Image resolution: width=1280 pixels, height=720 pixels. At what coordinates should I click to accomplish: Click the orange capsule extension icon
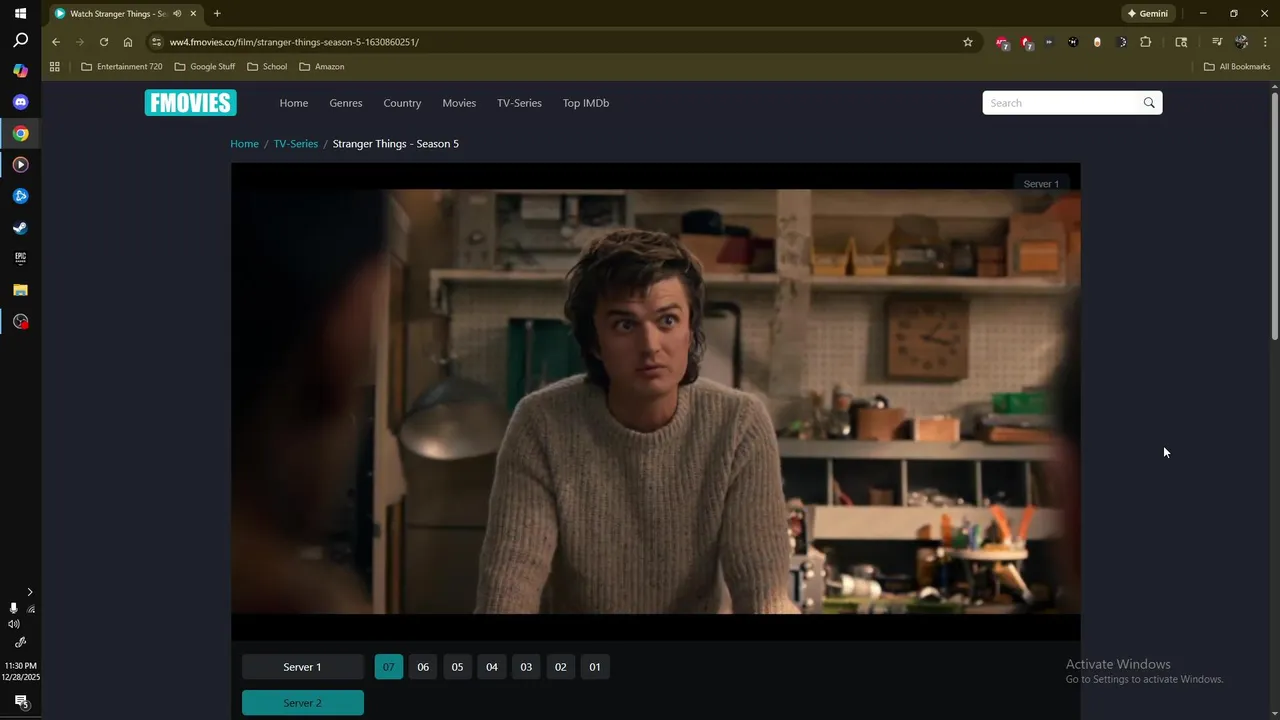tap(1097, 42)
